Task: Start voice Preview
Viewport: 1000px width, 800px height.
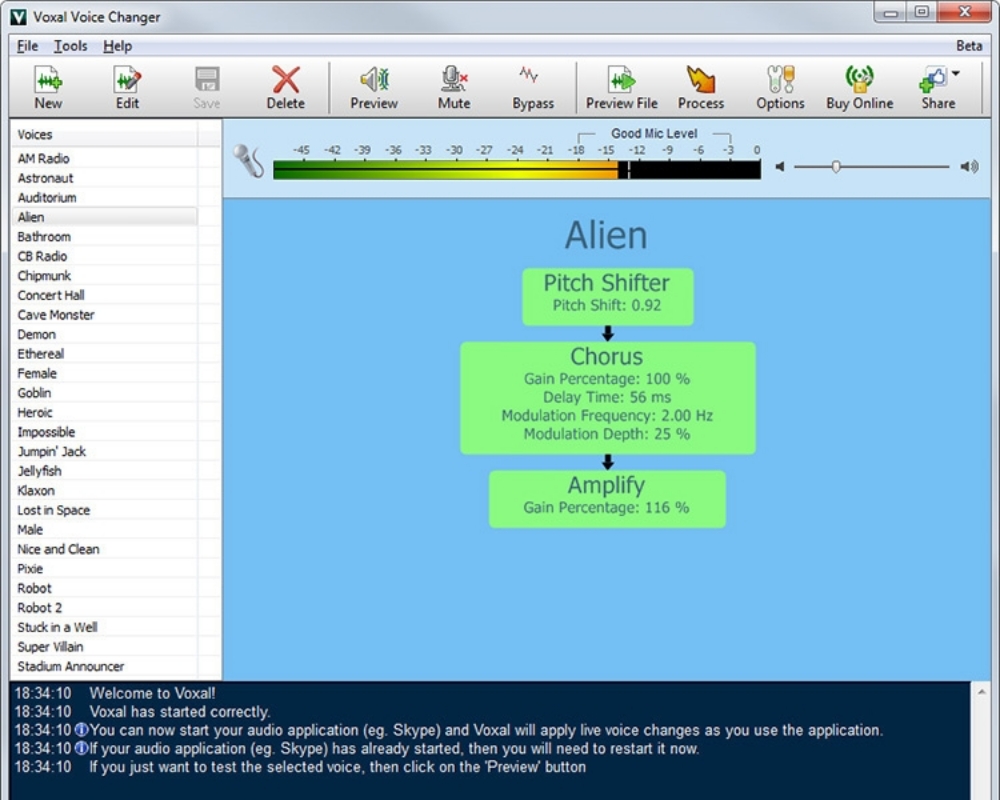Action: point(374,88)
